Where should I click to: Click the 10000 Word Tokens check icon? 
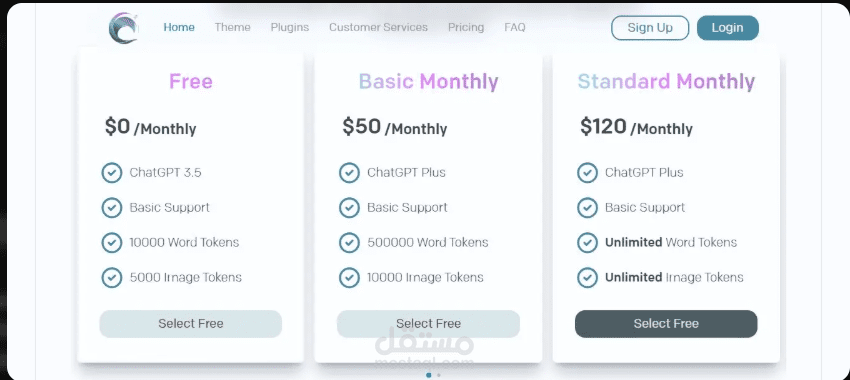(112, 243)
